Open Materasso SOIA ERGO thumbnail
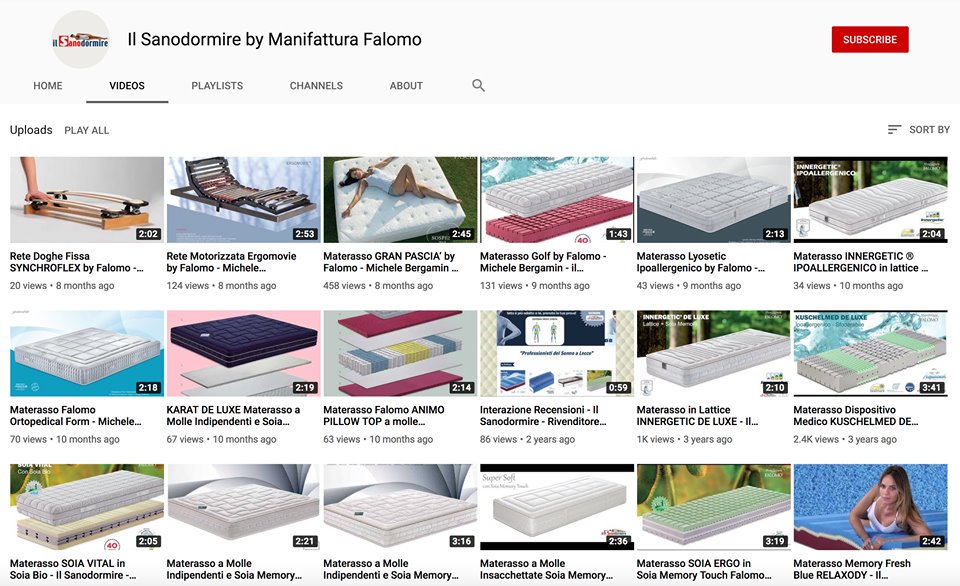Screen dimensions: 960x586 (714, 507)
